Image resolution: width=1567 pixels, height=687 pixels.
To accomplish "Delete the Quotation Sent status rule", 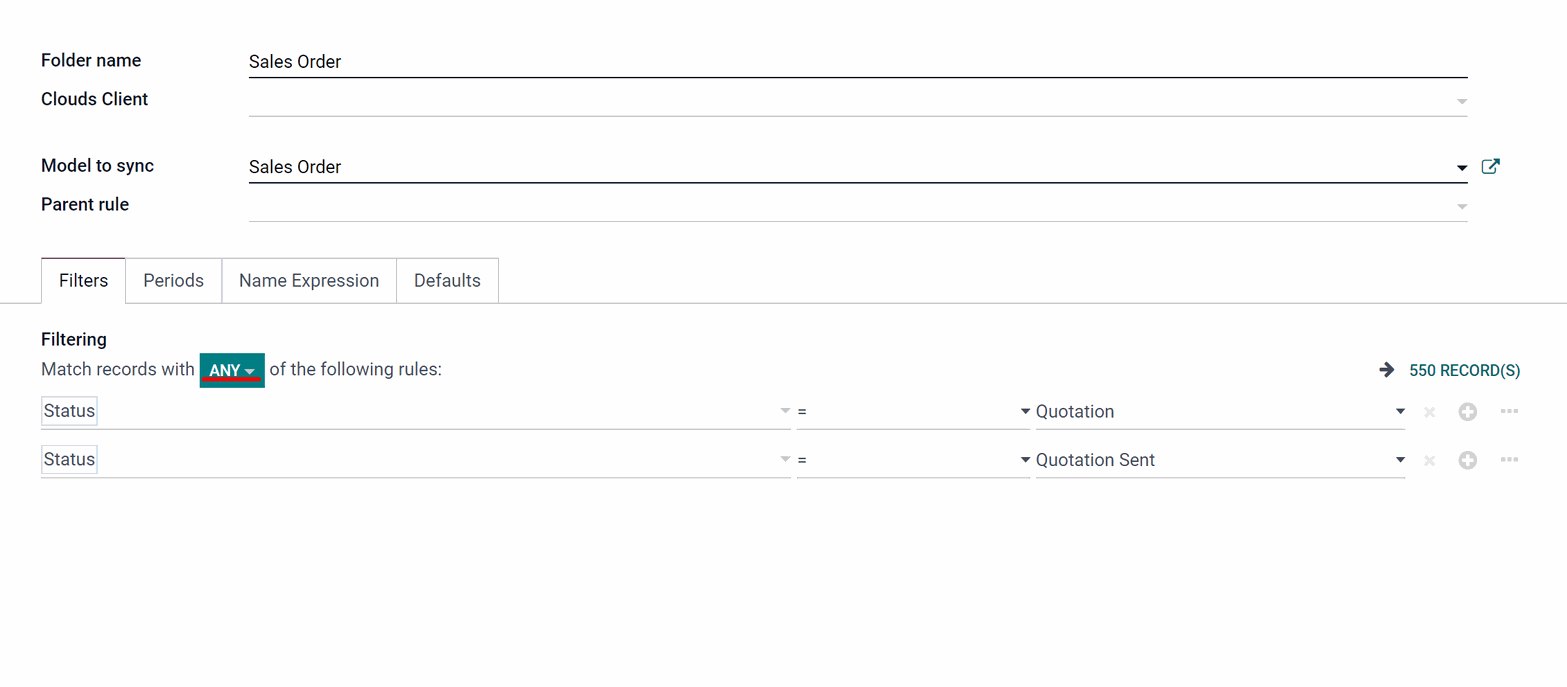I will pyautogui.click(x=1429, y=460).
